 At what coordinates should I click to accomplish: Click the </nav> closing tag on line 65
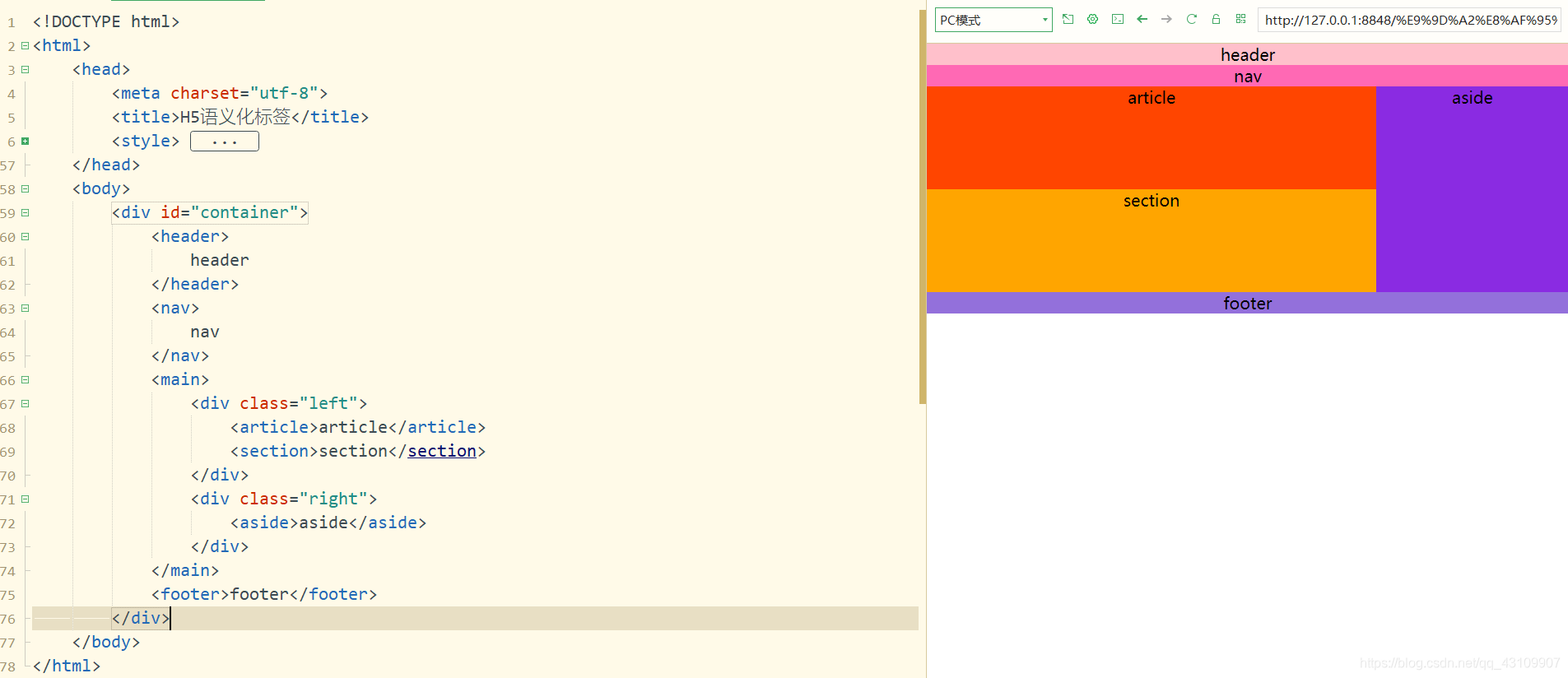(180, 355)
